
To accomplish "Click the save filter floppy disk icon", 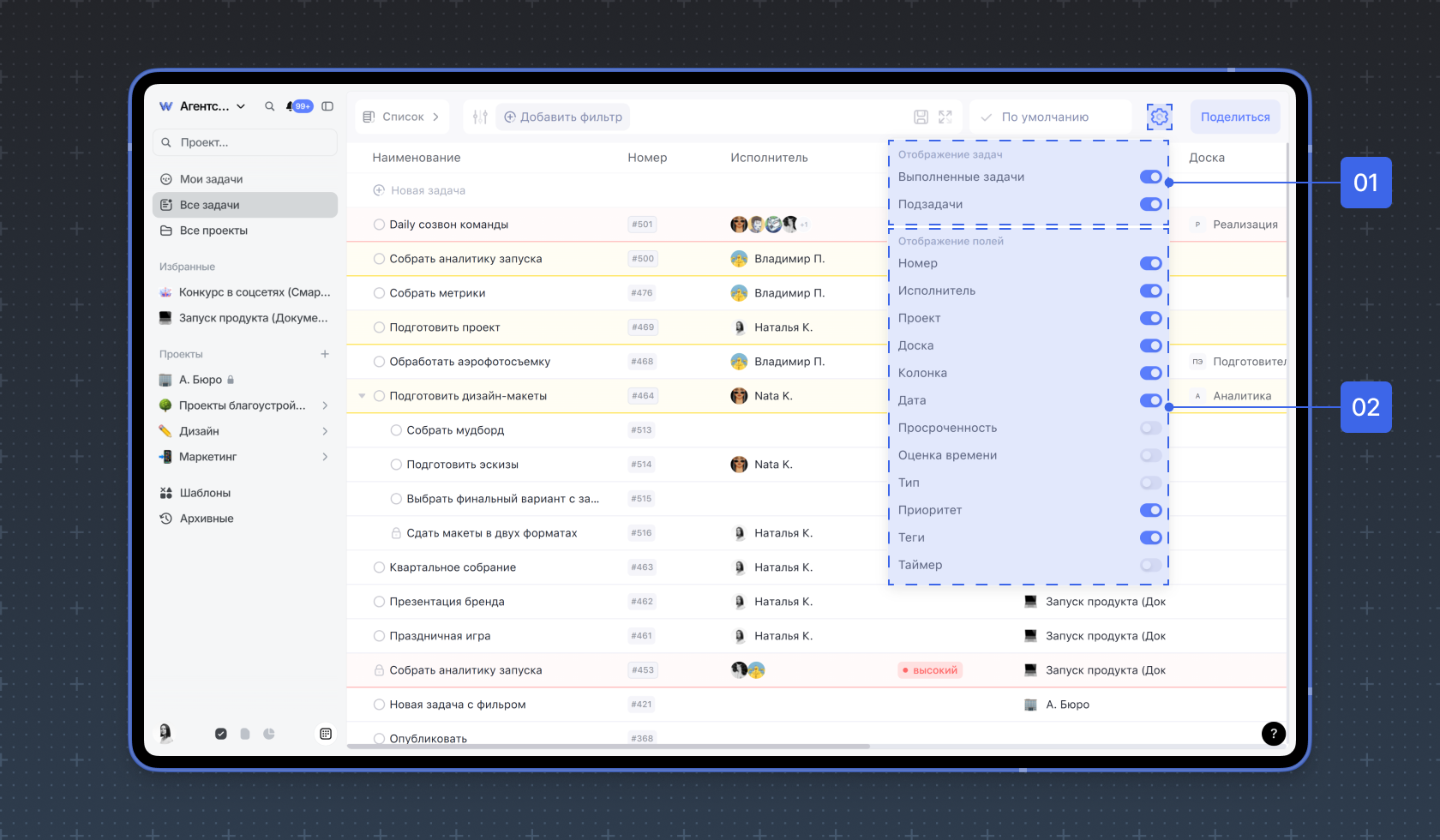I will (x=921, y=117).
